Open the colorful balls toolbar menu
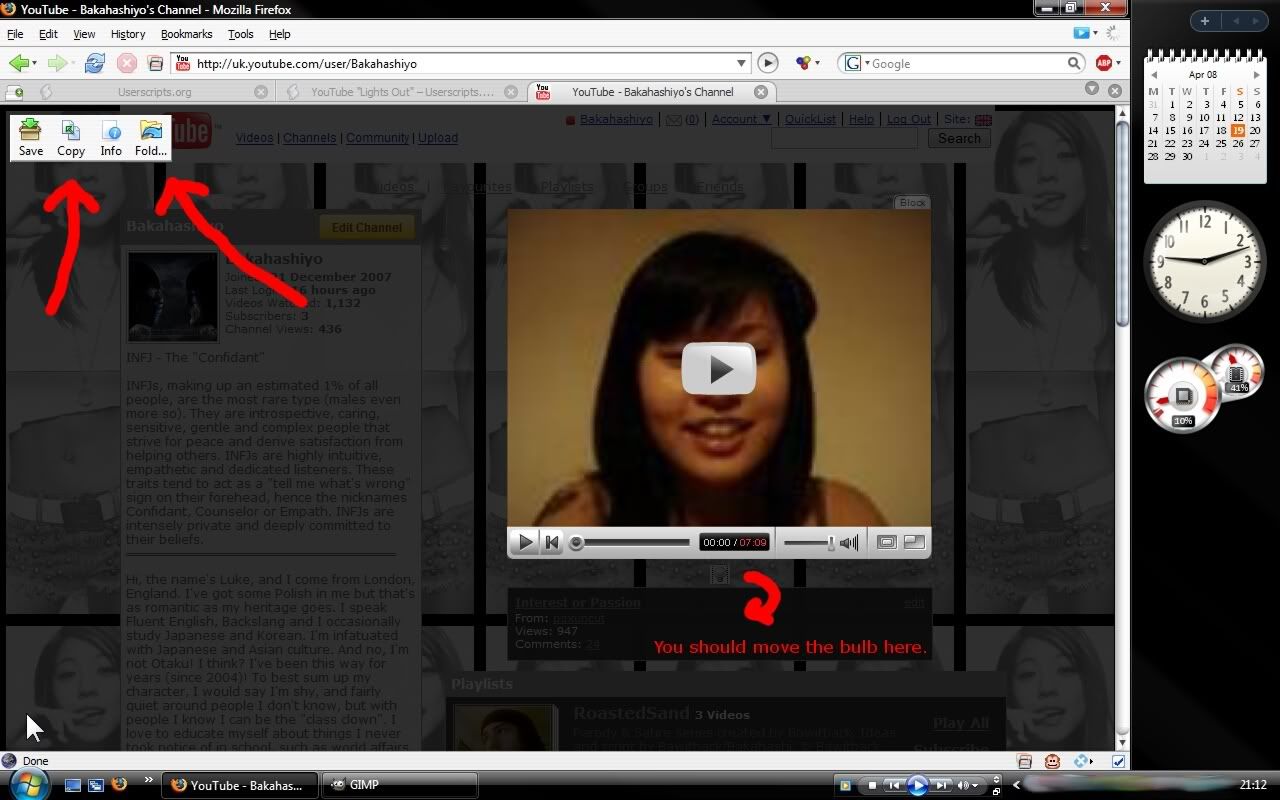Viewport: 1280px width, 800px height. tap(802, 63)
